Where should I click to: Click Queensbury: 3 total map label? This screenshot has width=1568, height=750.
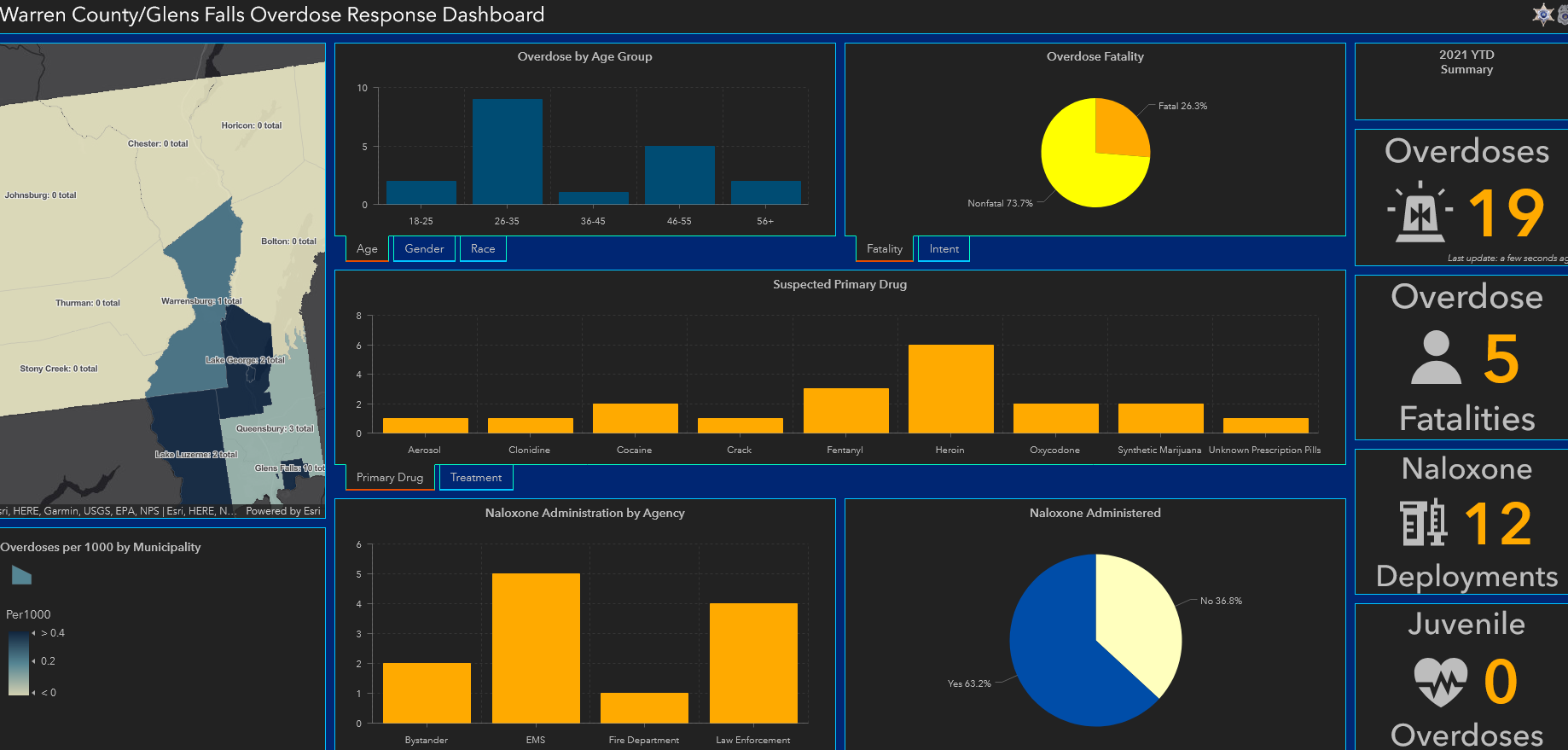pyautogui.click(x=275, y=429)
